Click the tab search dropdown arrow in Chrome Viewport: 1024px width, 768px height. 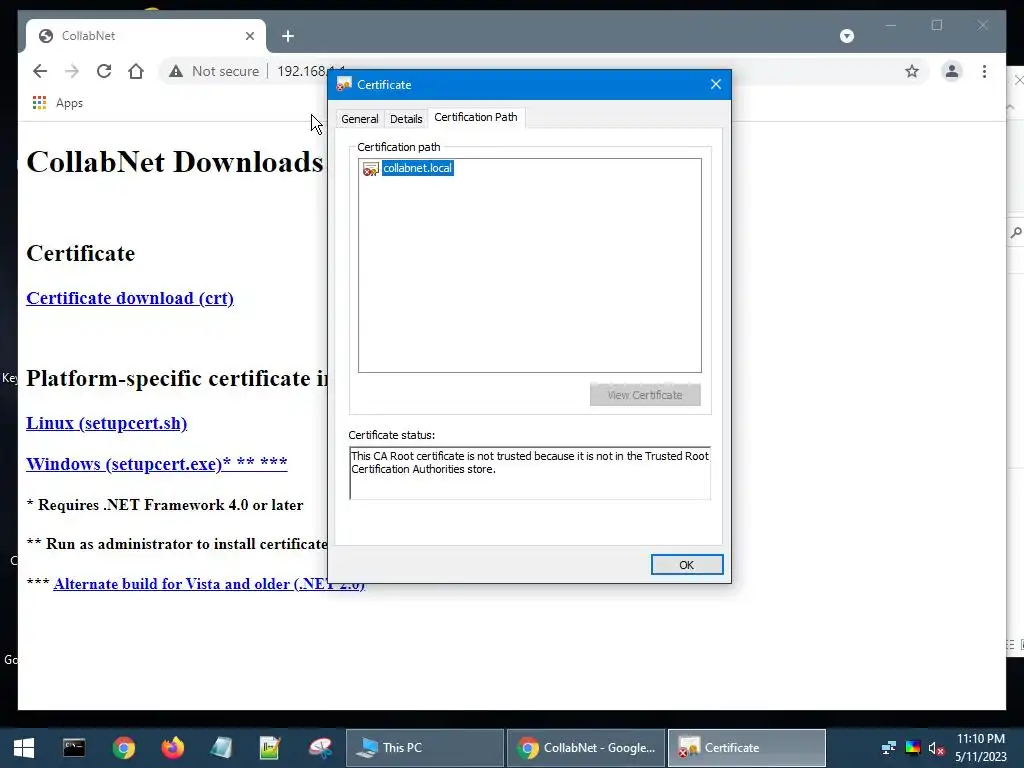846,36
